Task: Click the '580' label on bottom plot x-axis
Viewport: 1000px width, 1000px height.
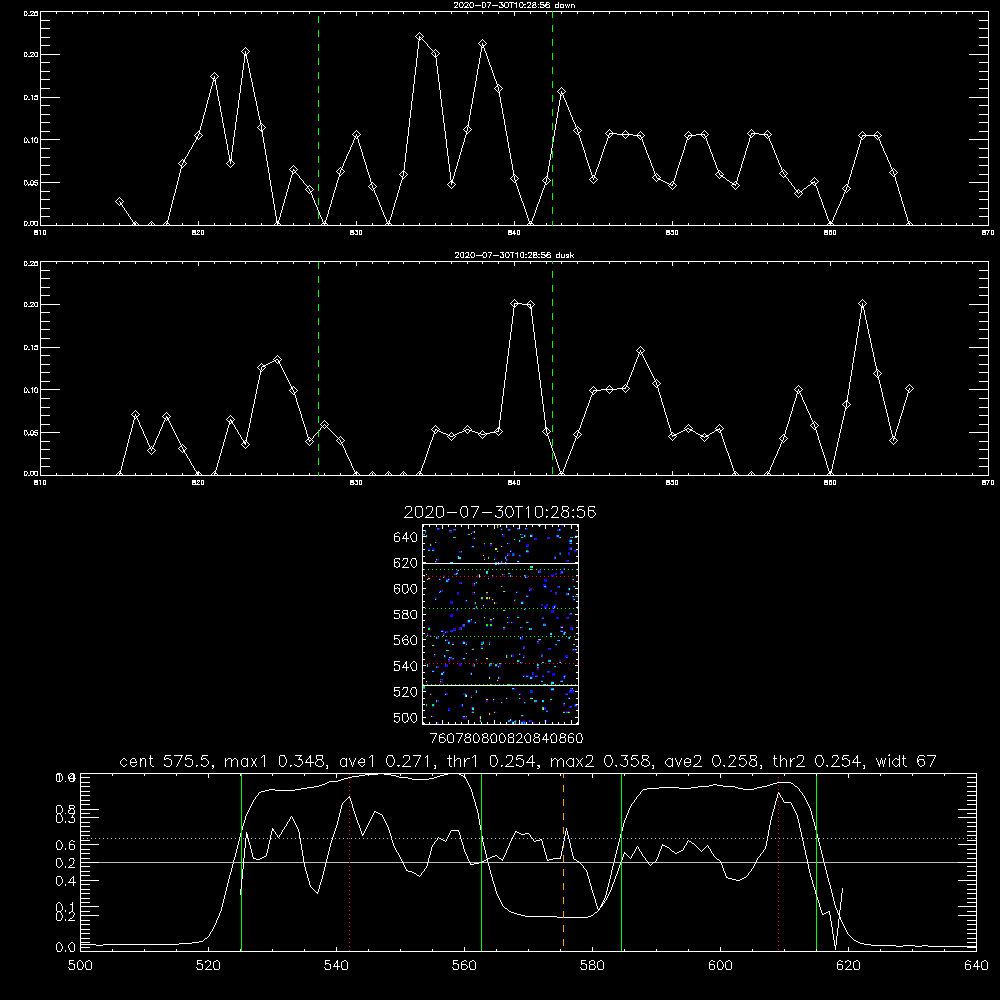Action: pos(592,966)
